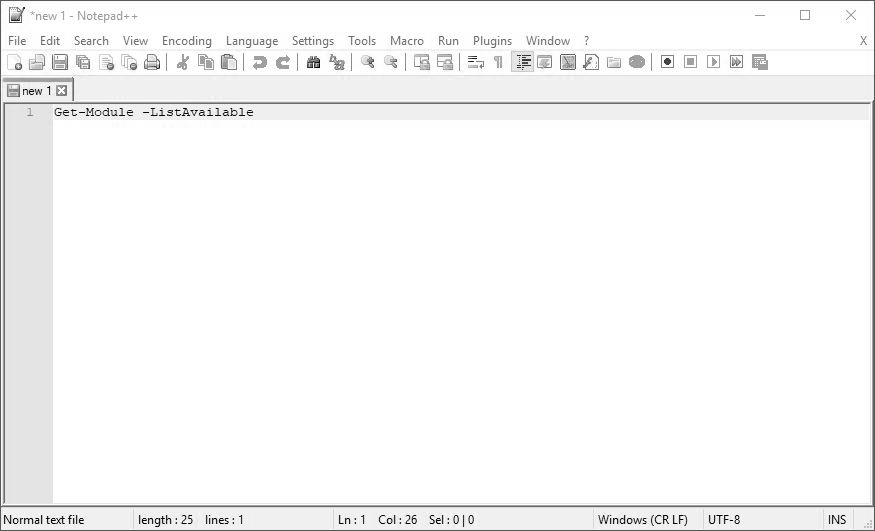Image resolution: width=875 pixels, height=531 pixels.
Task: Select the new 1 document tab
Action: [35, 91]
